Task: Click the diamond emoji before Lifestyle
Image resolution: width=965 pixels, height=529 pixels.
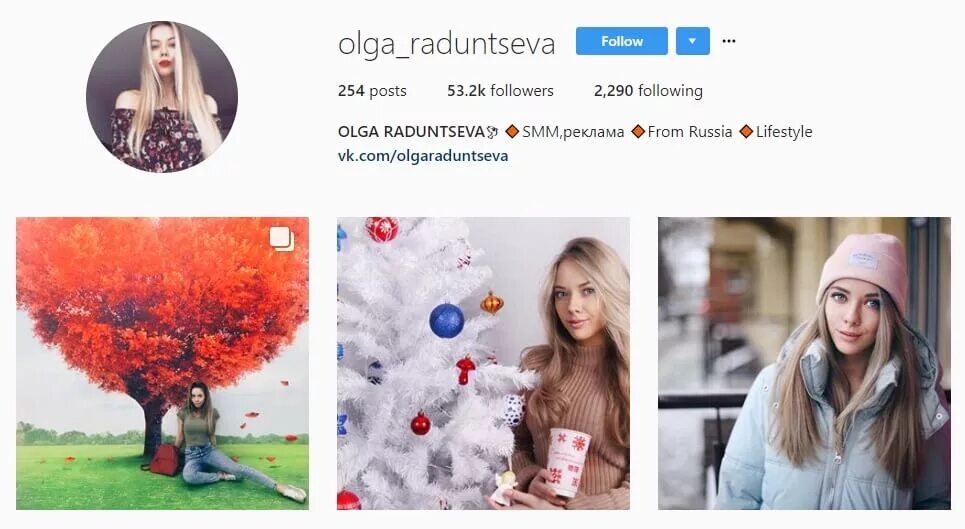Action: point(747,132)
